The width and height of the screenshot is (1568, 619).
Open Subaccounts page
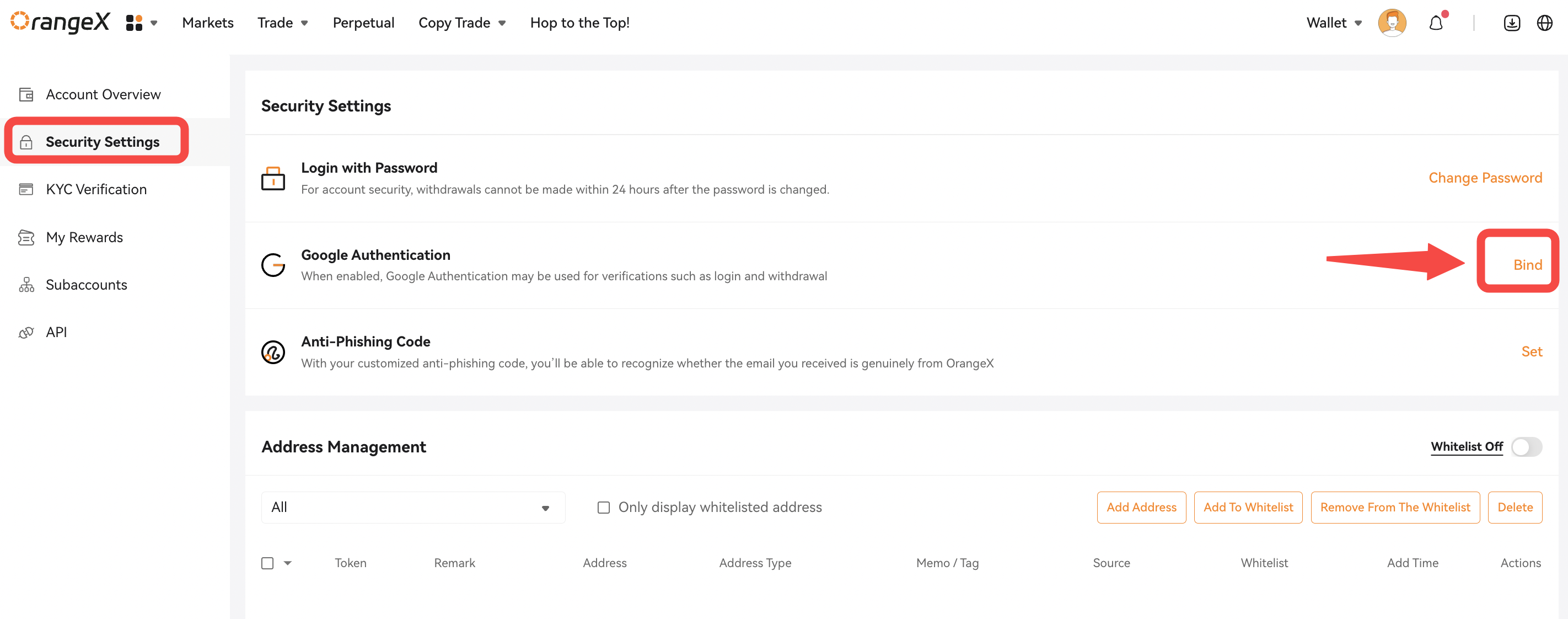click(87, 285)
